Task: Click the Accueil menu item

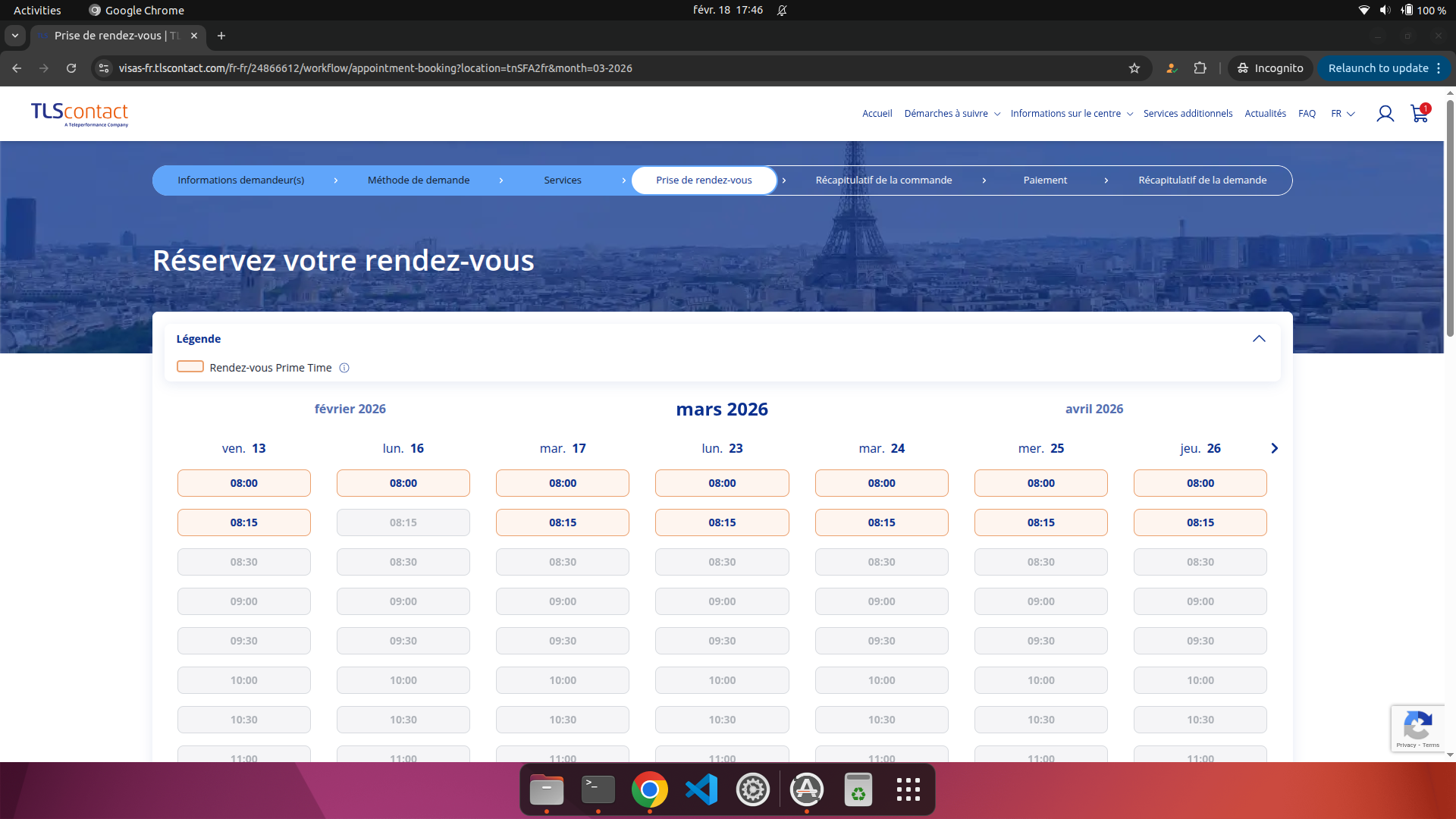Action: point(876,114)
